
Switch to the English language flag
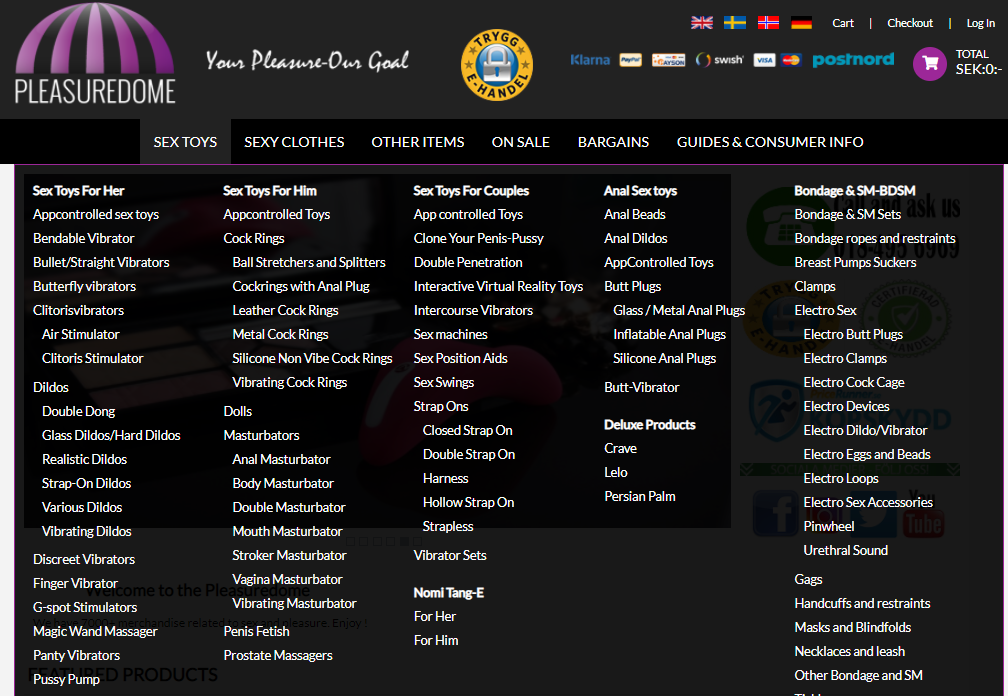pyautogui.click(x=701, y=23)
